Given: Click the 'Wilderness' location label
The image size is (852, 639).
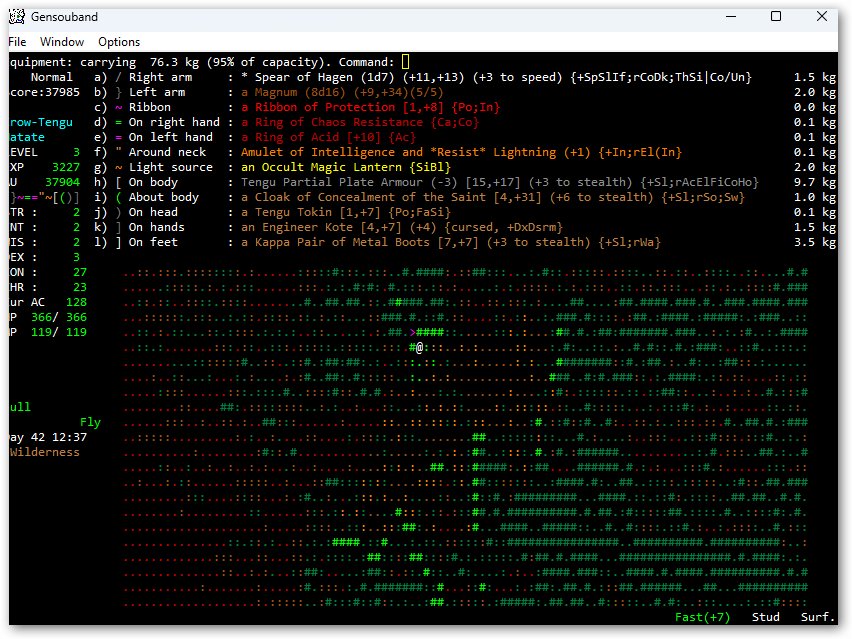Looking at the screenshot, I should pos(44,452).
